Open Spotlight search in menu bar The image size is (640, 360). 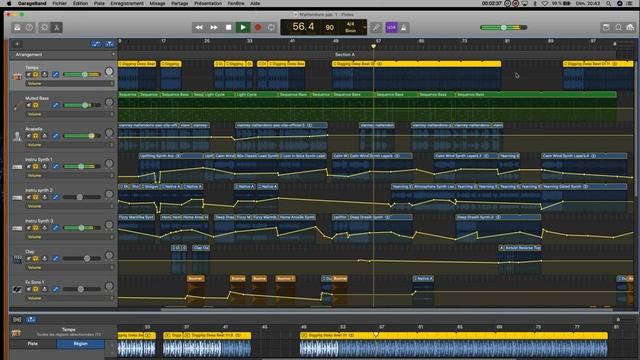click(x=608, y=3)
